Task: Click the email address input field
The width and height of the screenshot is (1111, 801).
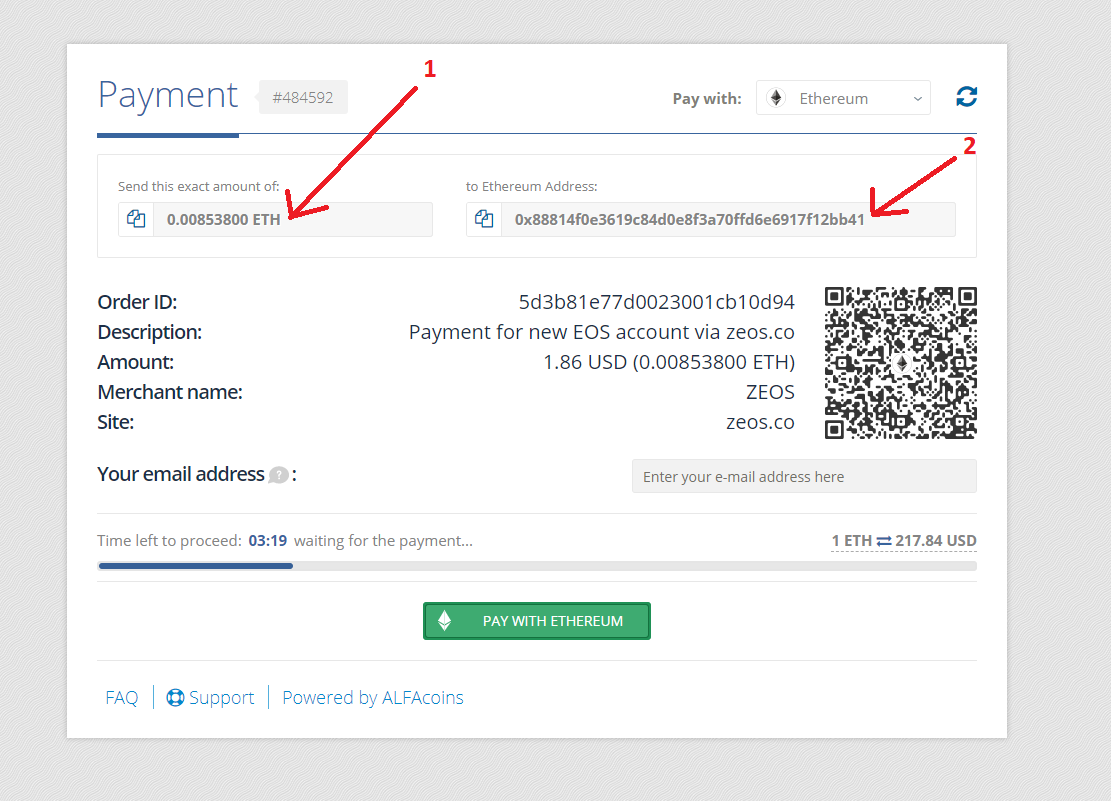Action: click(804, 476)
